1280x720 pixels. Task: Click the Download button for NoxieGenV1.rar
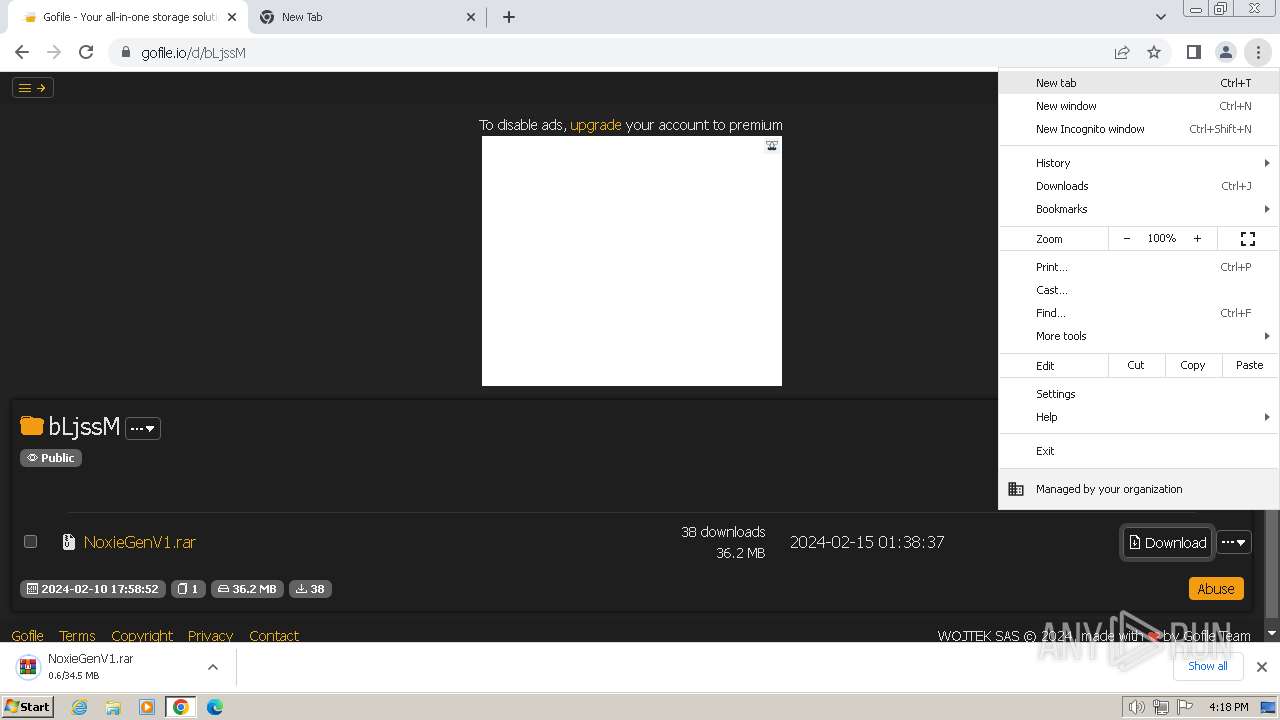point(1167,542)
